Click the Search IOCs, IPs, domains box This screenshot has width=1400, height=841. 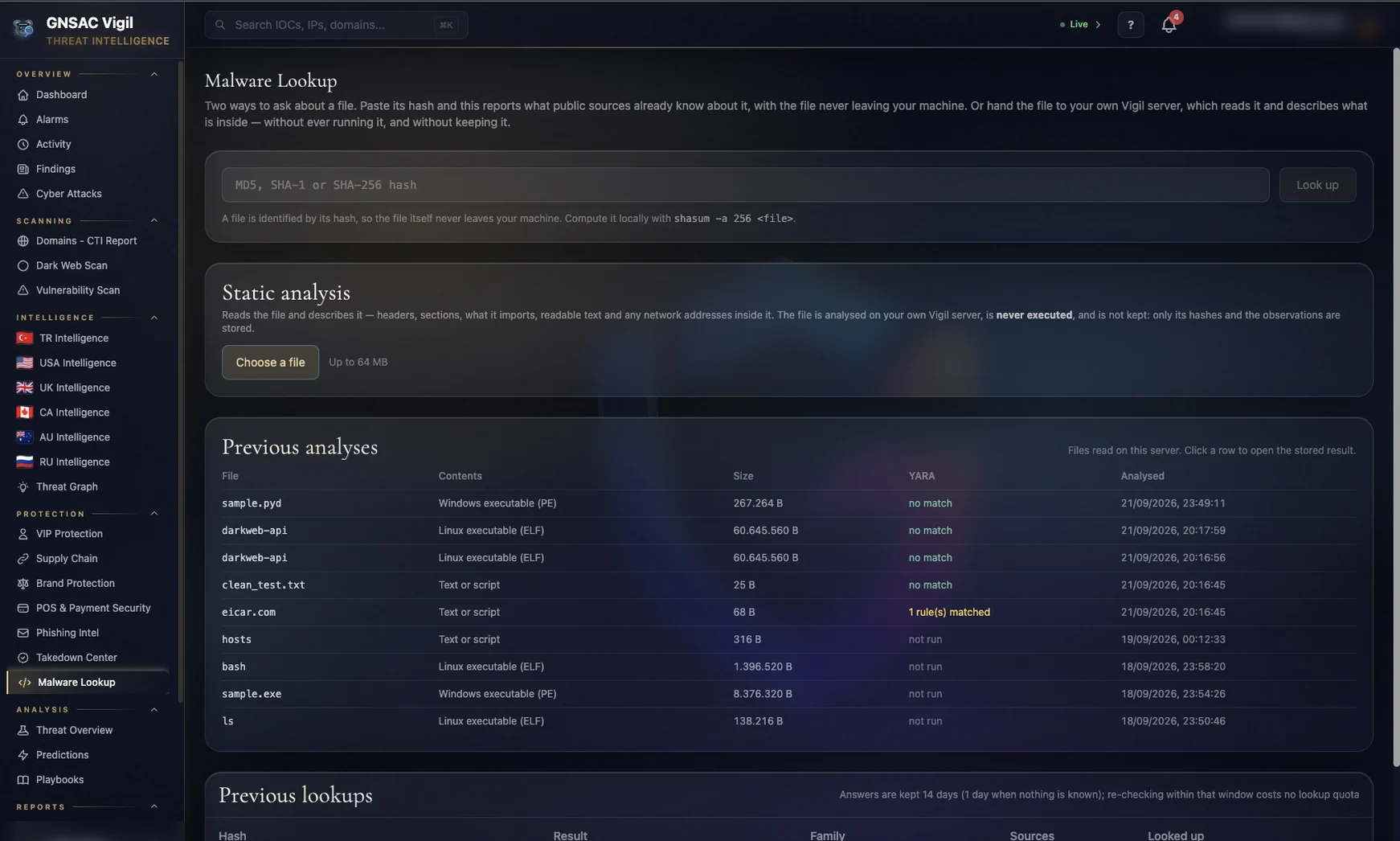tap(336, 25)
